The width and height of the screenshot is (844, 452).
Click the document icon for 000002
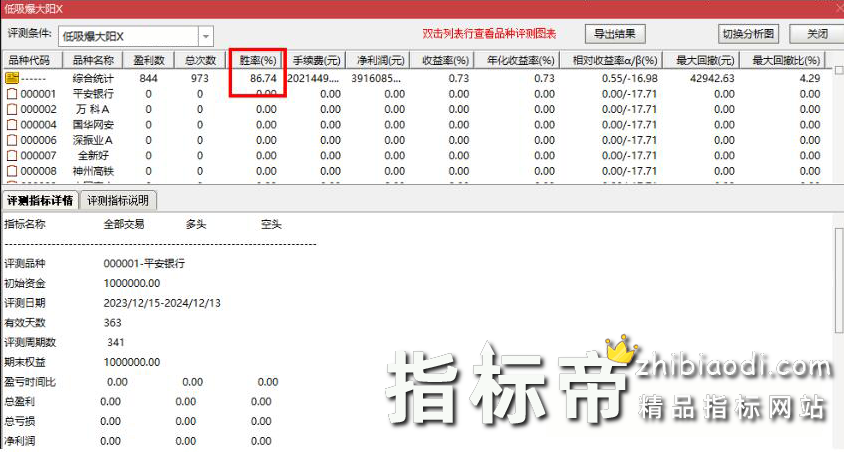12,109
